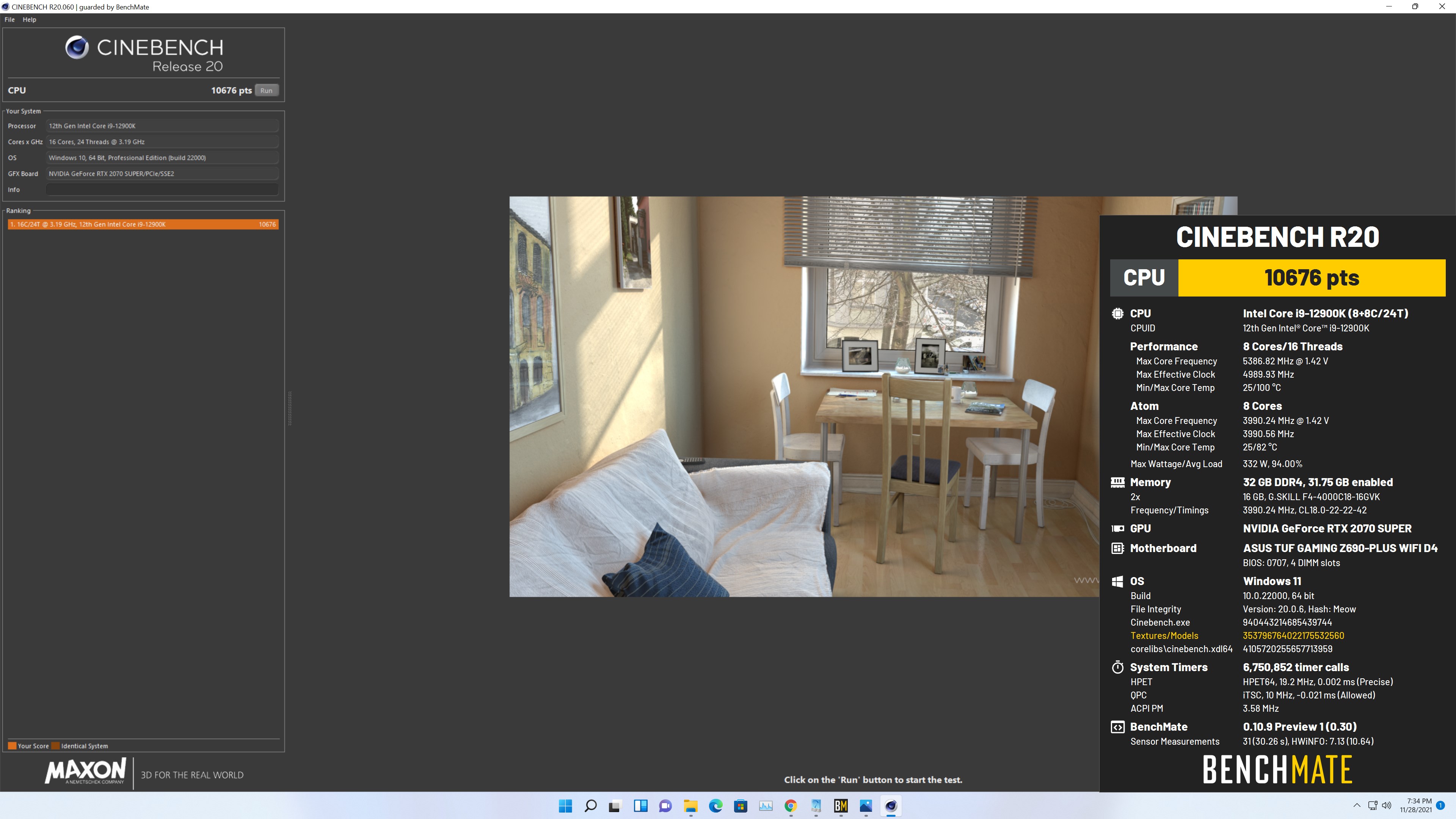1456x819 pixels.
Task: Open the notification badge in tray
Action: pos(1441,805)
